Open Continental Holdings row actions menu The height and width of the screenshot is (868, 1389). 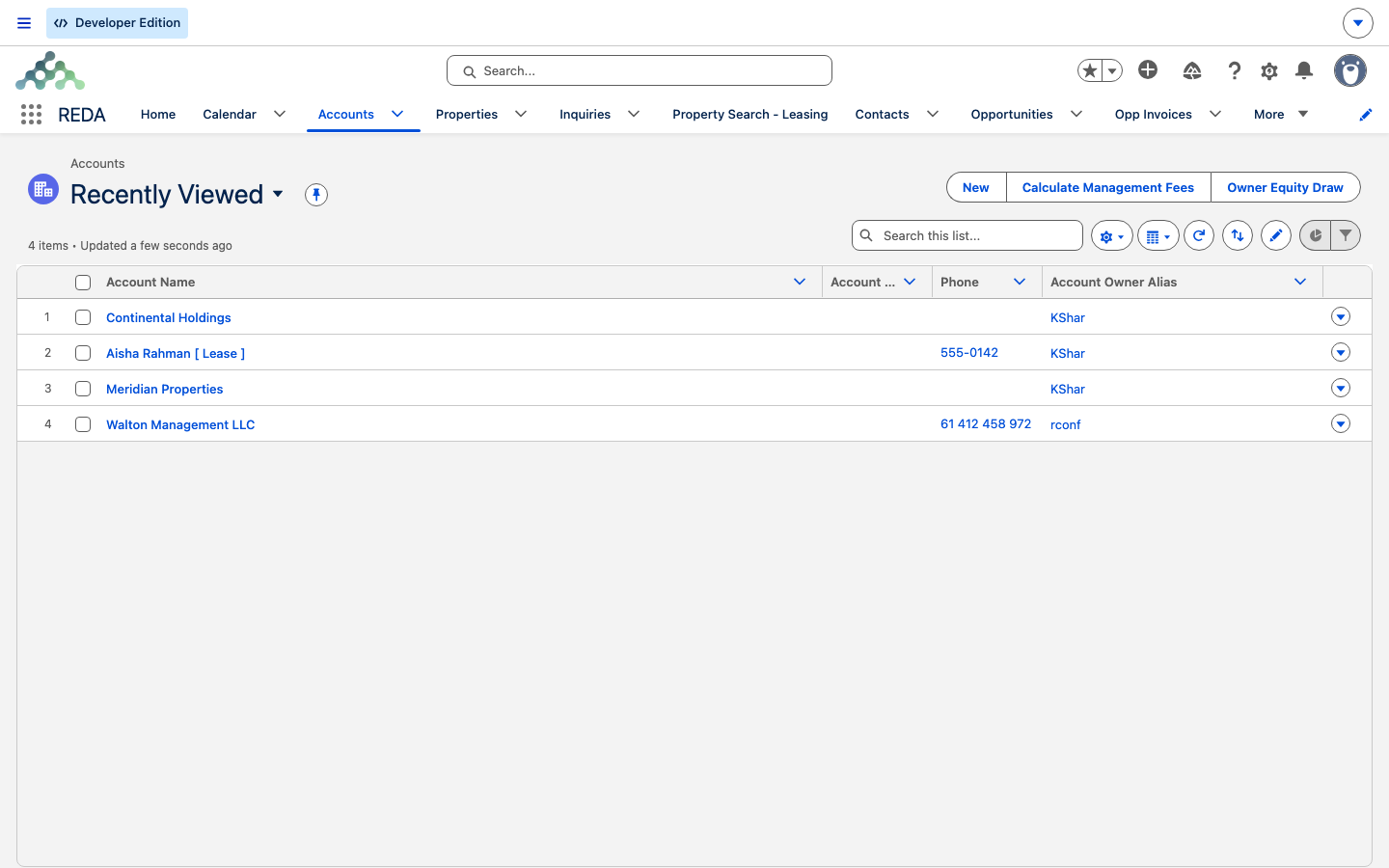click(1341, 316)
